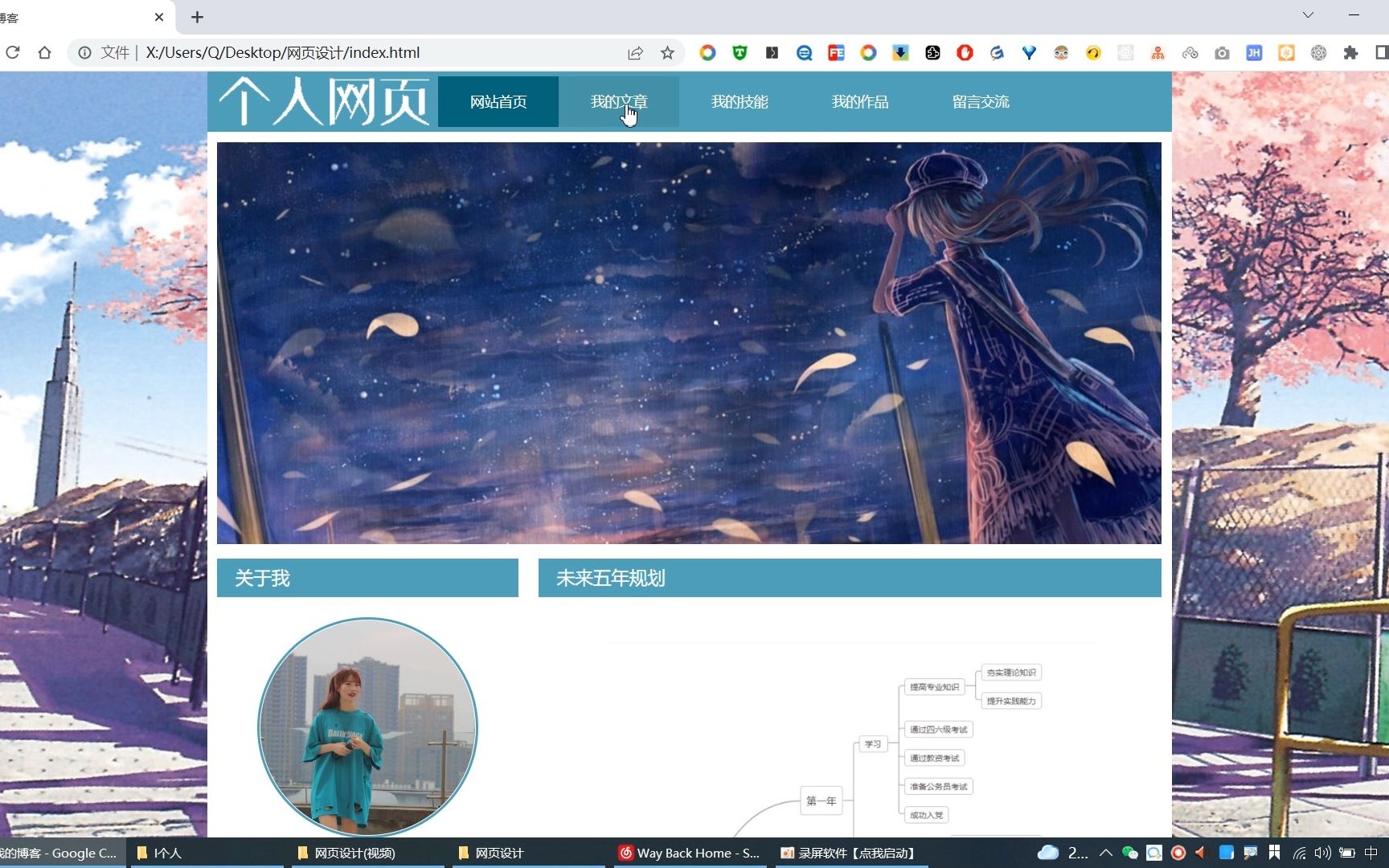Expand hidden system tray icons chevron
Image resolution: width=1389 pixels, height=868 pixels.
(x=1106, y=853)
